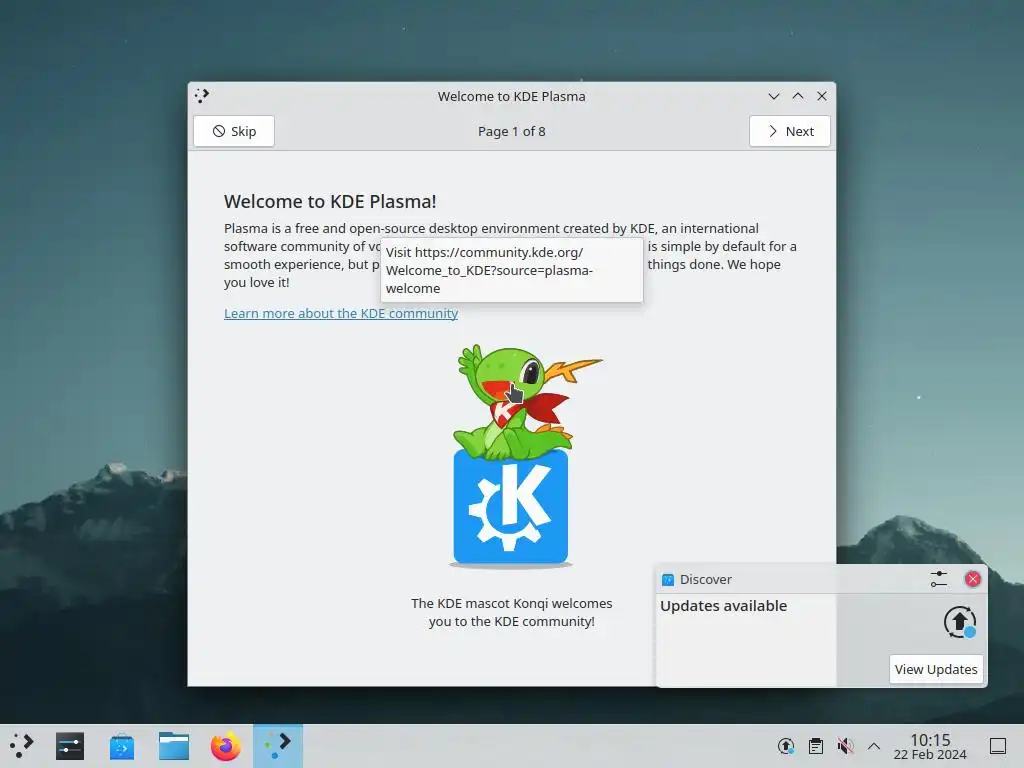Open the window menu icon in the title bar
Image resolution: width=1024 pixels, height=768 pixels.
[202, 96]
